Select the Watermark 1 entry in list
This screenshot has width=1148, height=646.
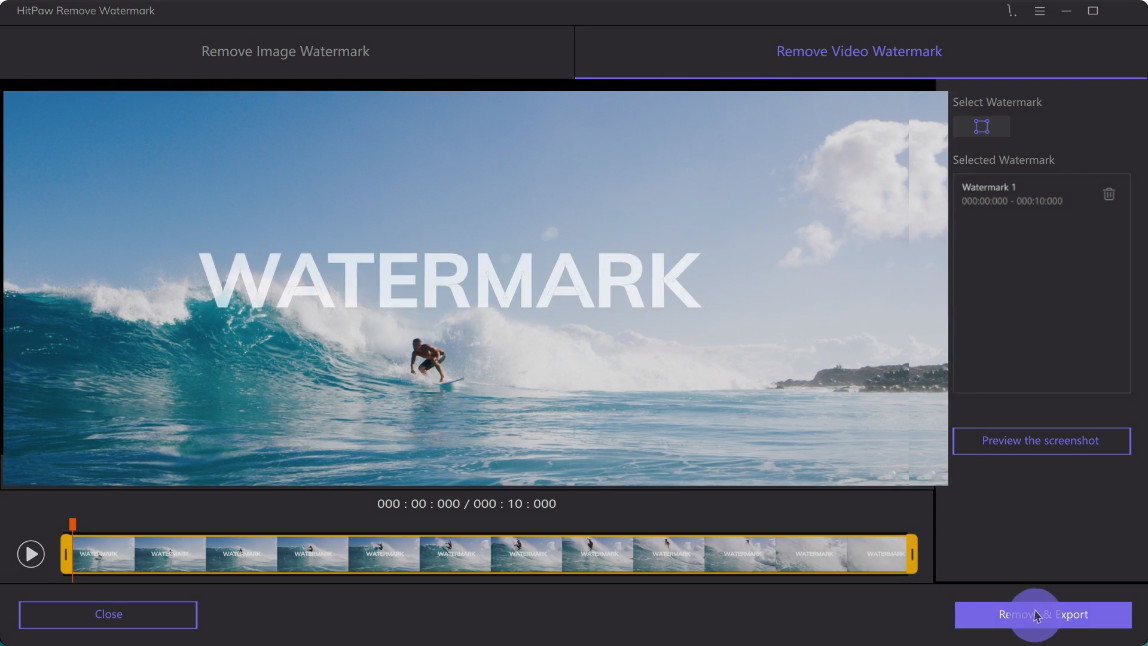(x=1025, y=193)
